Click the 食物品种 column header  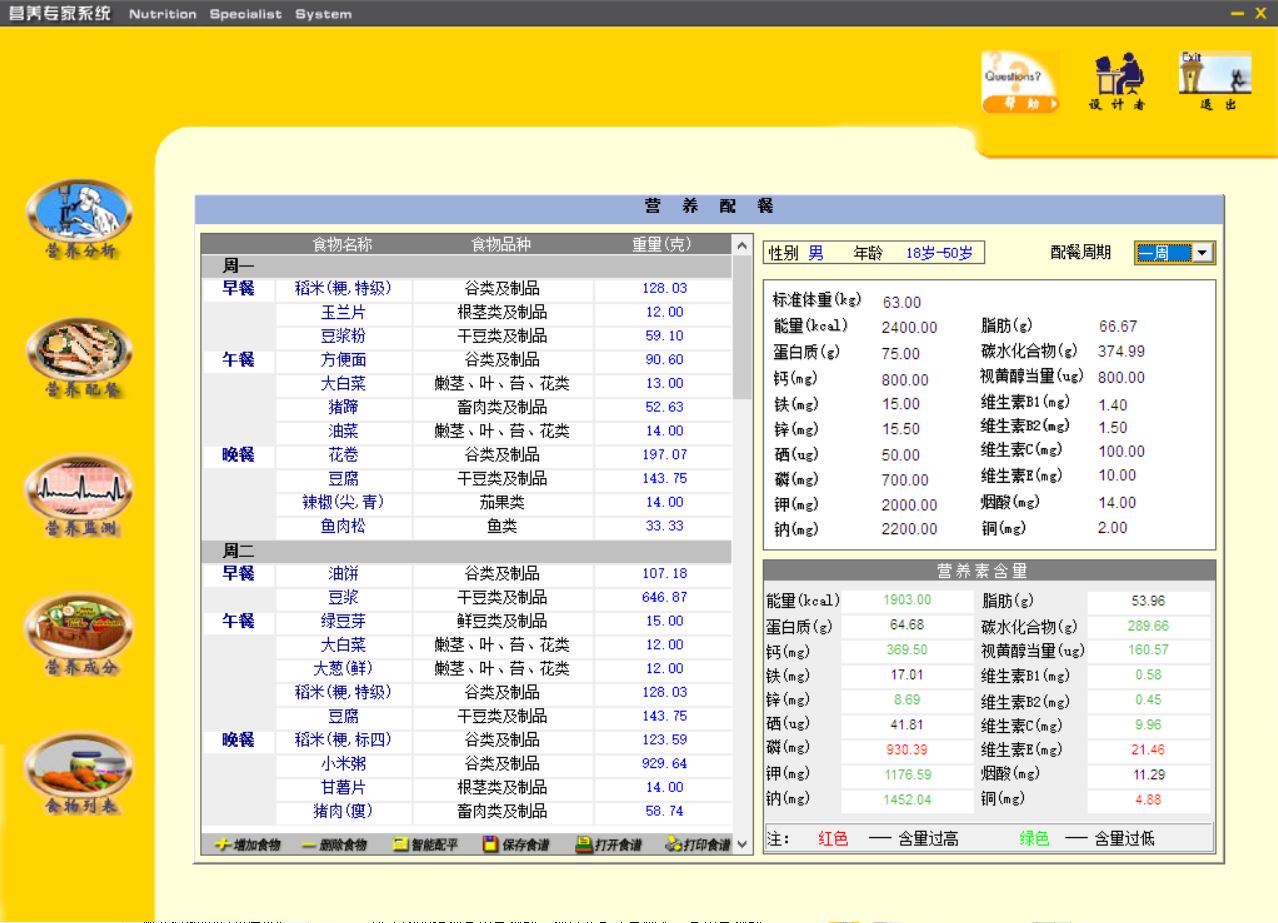tap(501, 244)
